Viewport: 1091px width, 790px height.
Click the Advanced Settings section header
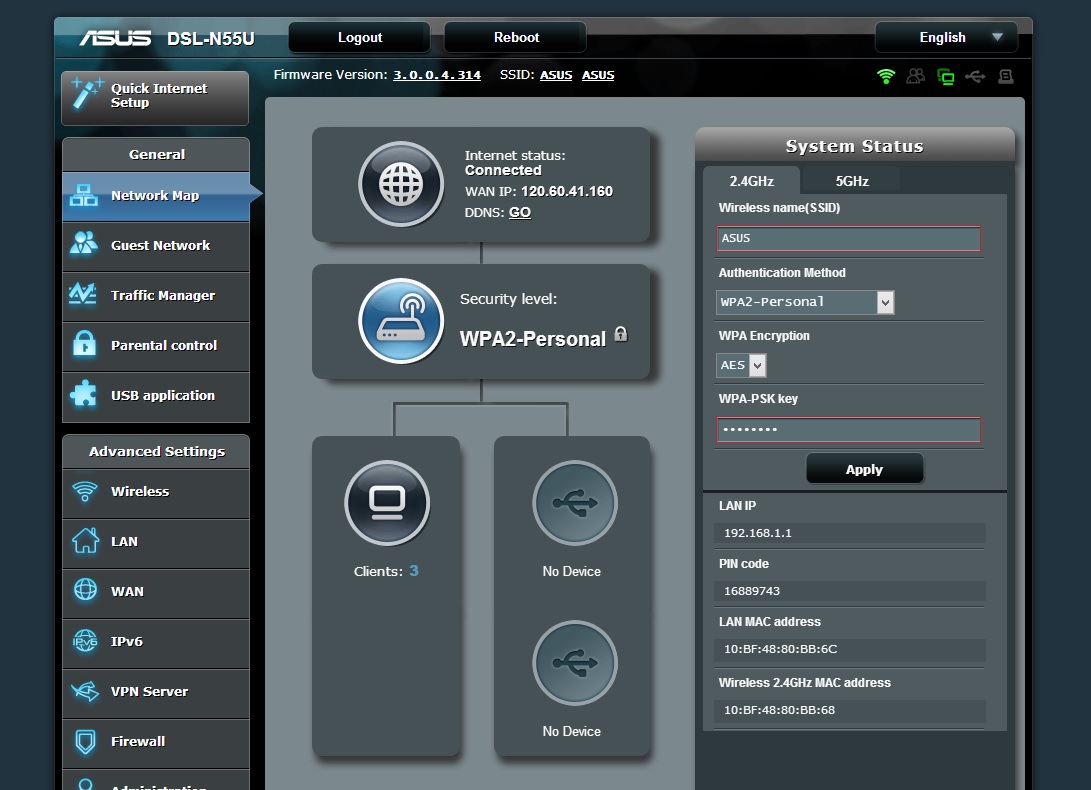[x=156, y=451]
